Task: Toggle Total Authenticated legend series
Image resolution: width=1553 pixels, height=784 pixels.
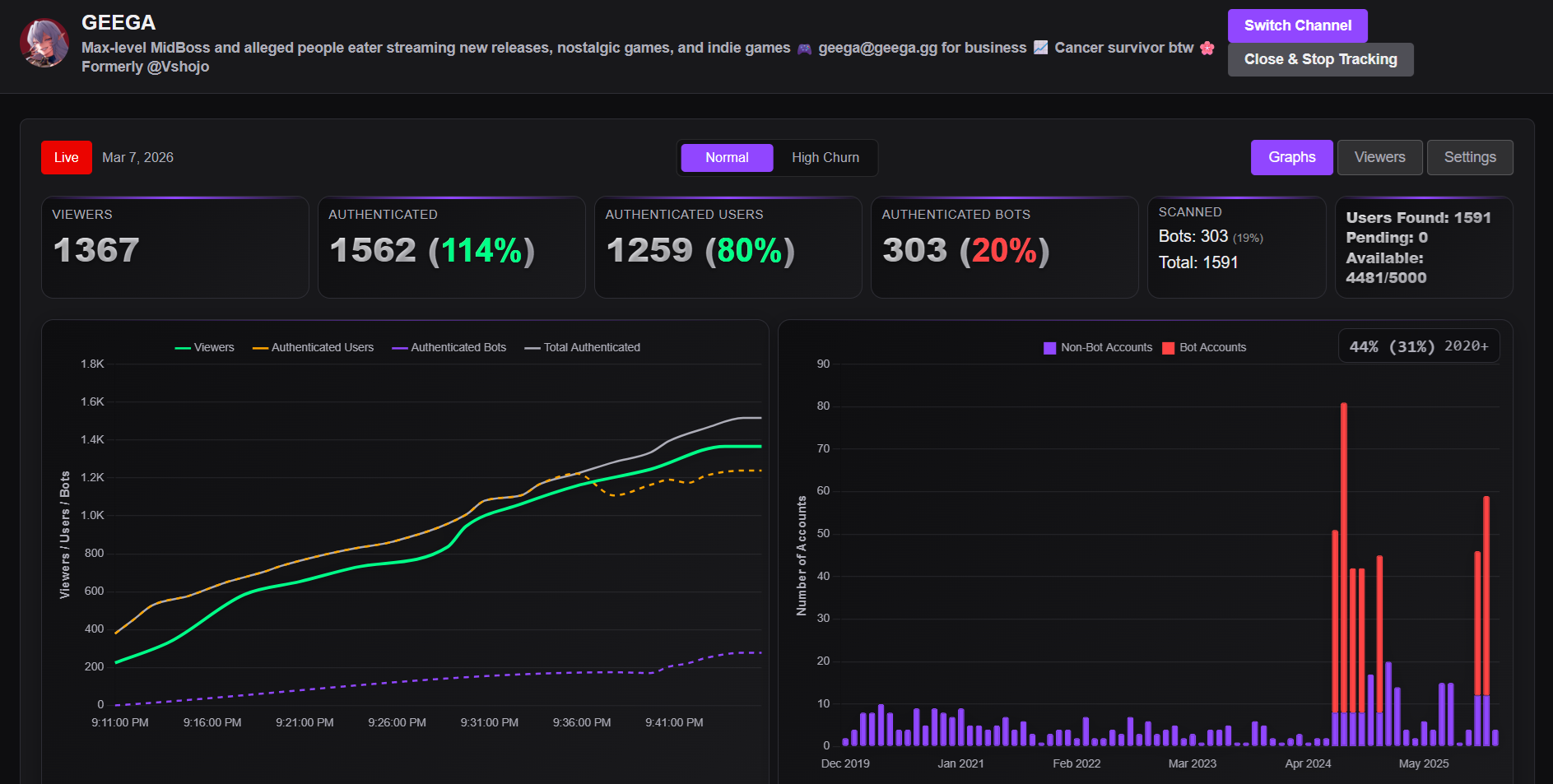Action: pos(583,347)
